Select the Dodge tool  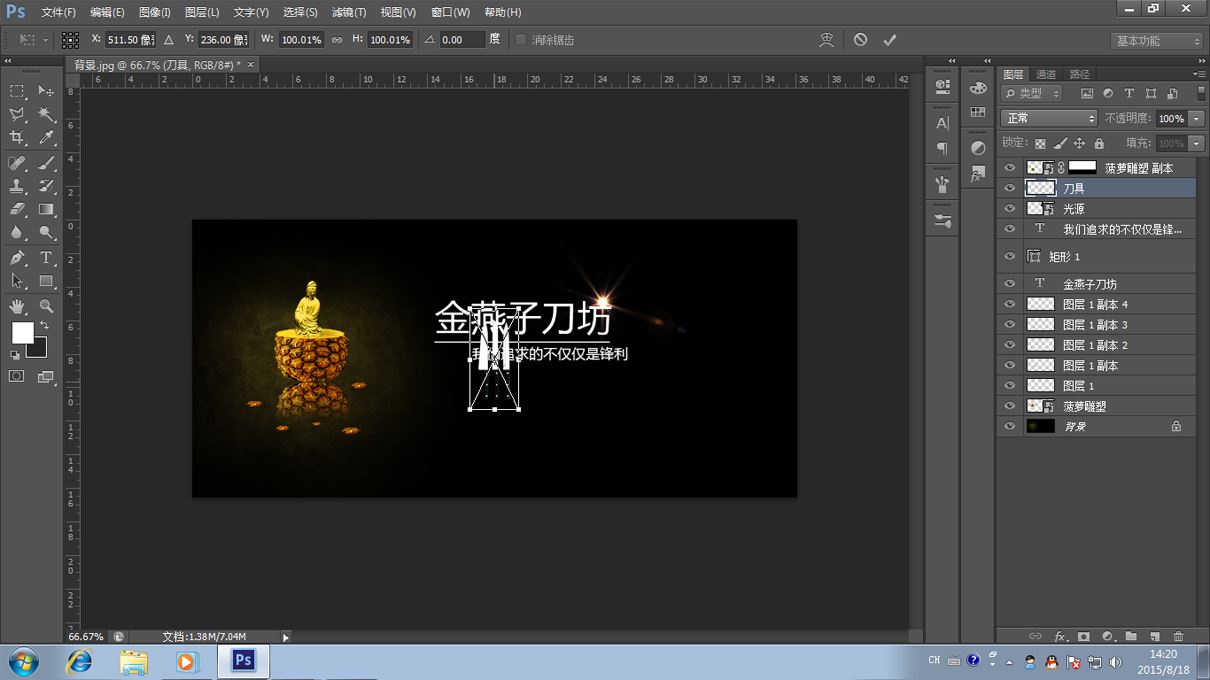47,233
